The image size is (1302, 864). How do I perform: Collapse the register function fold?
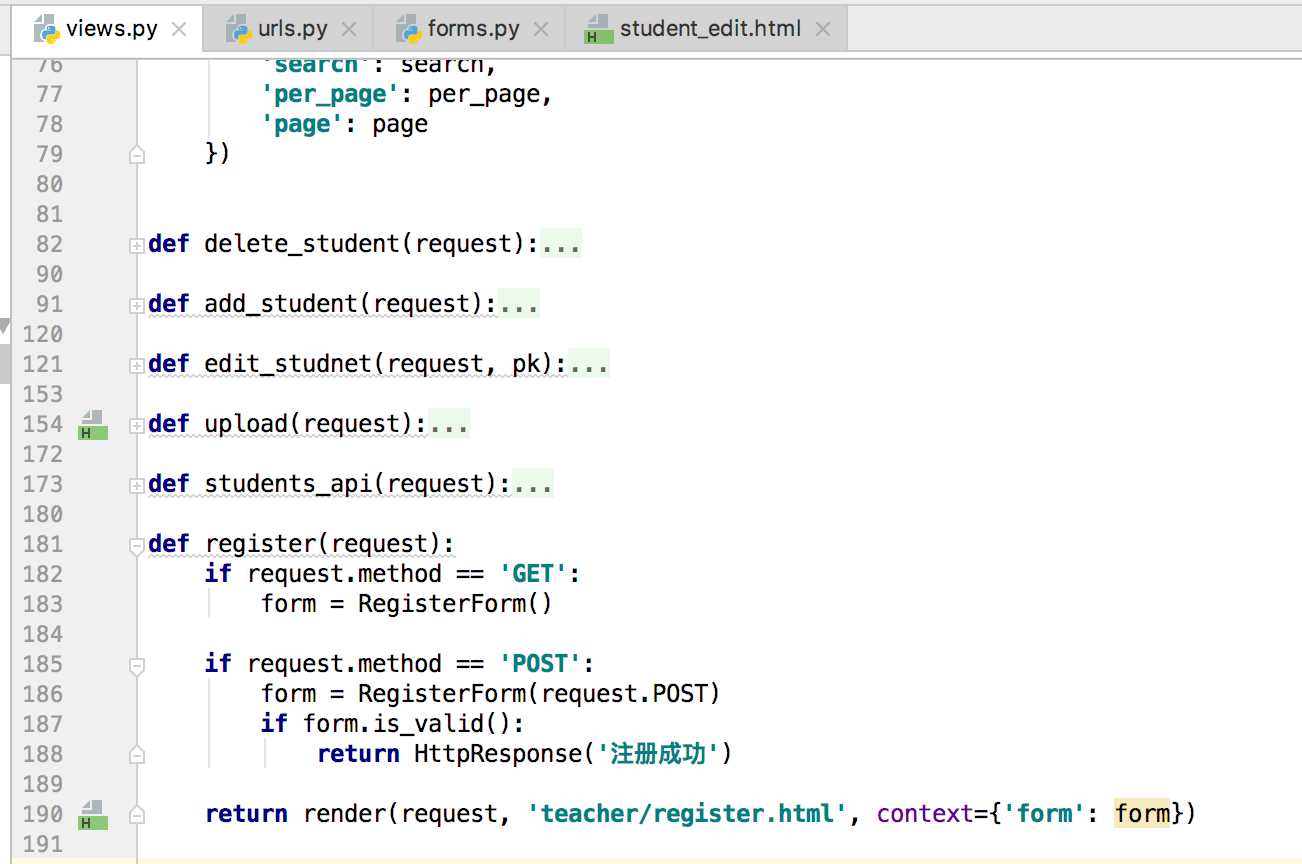click(x=137, y=545)
